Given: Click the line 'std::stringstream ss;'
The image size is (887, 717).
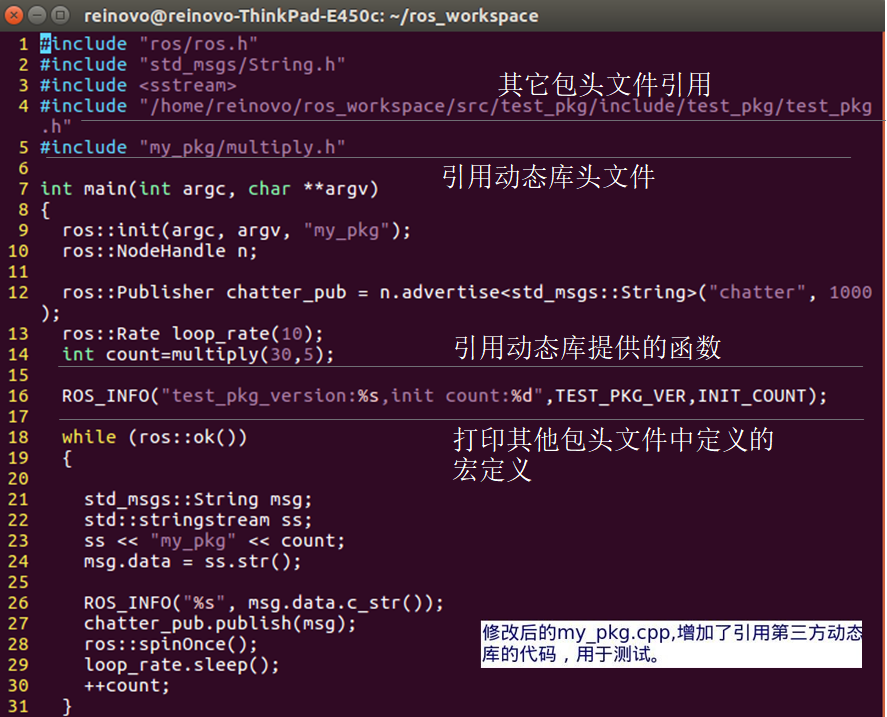Looking at the screenshot, I should click(x=198, y=520).
